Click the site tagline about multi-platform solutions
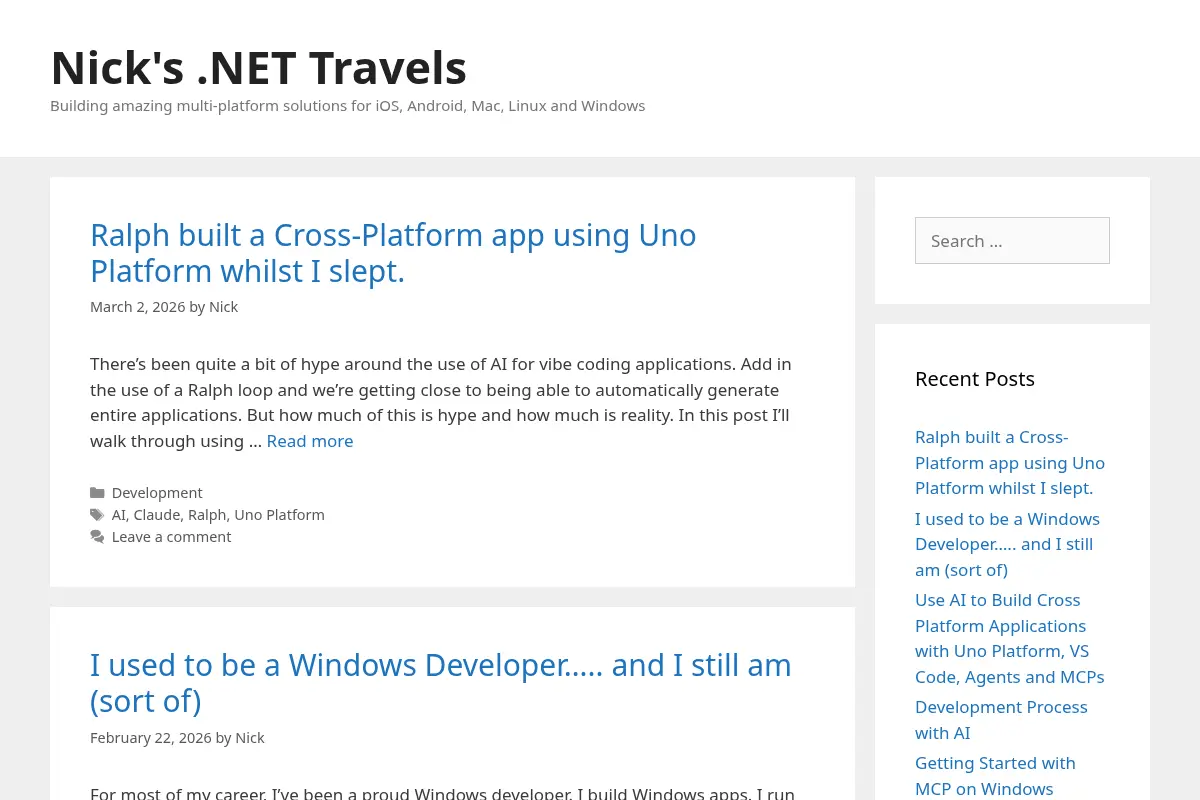Viewport: 1200px width, 800px height. coord(347,106)
